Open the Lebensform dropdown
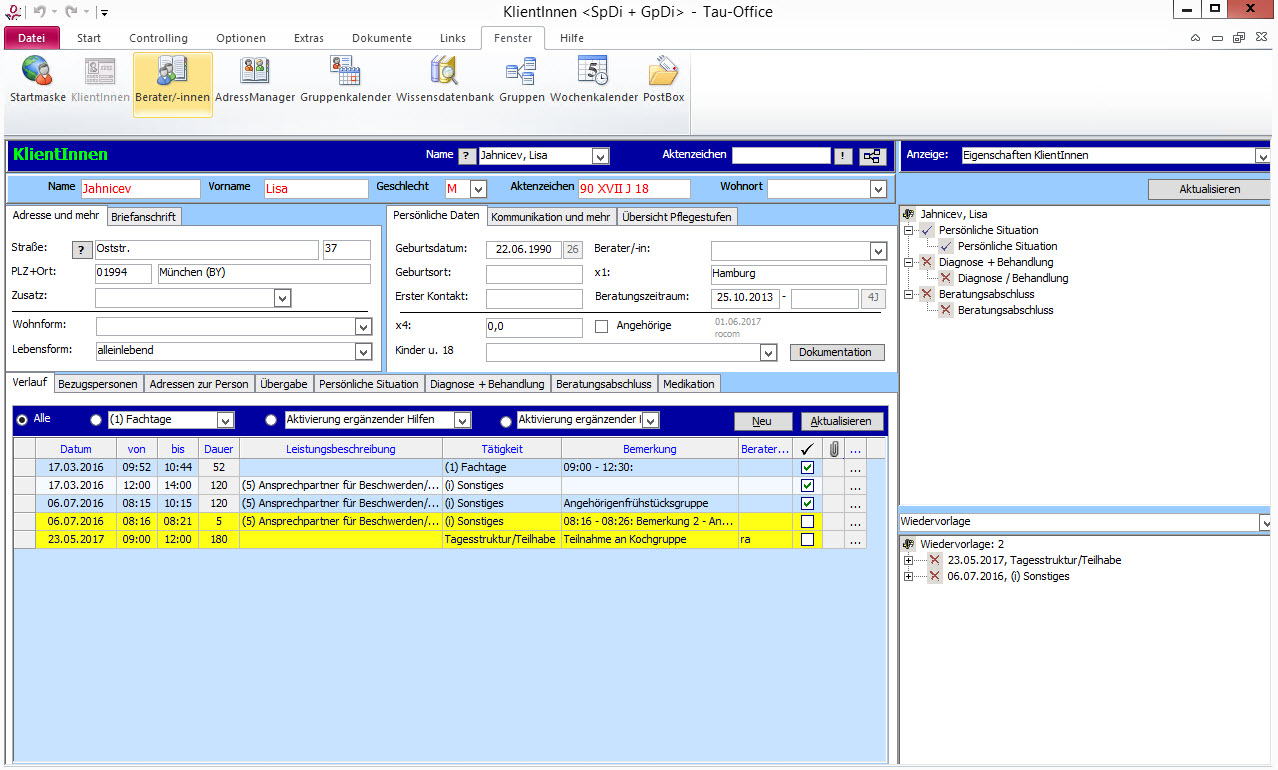 (363, 352)
